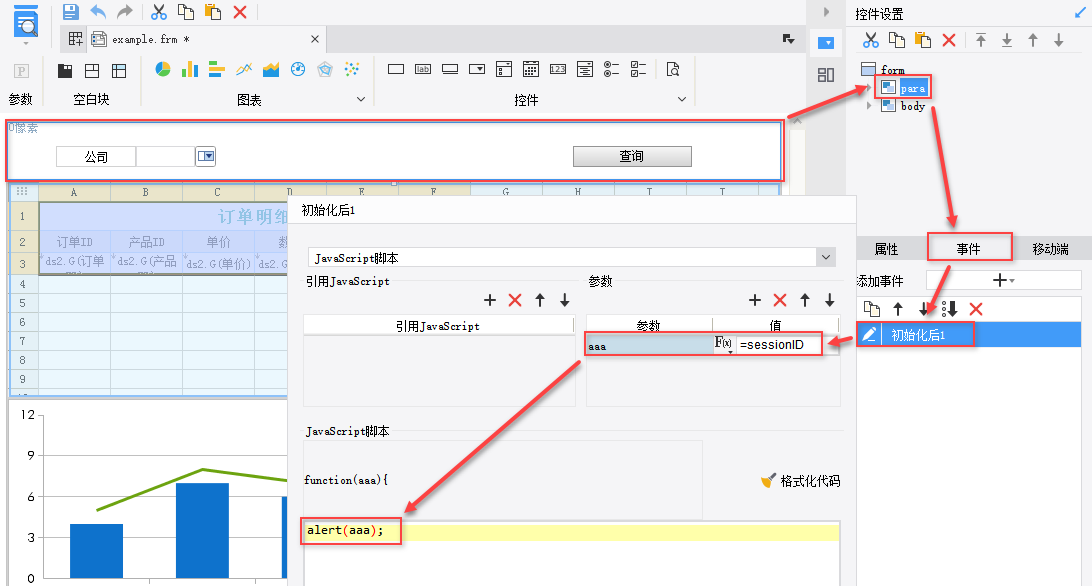
Task: Select the para node in widget tree
Action: [x=912, y=88]
